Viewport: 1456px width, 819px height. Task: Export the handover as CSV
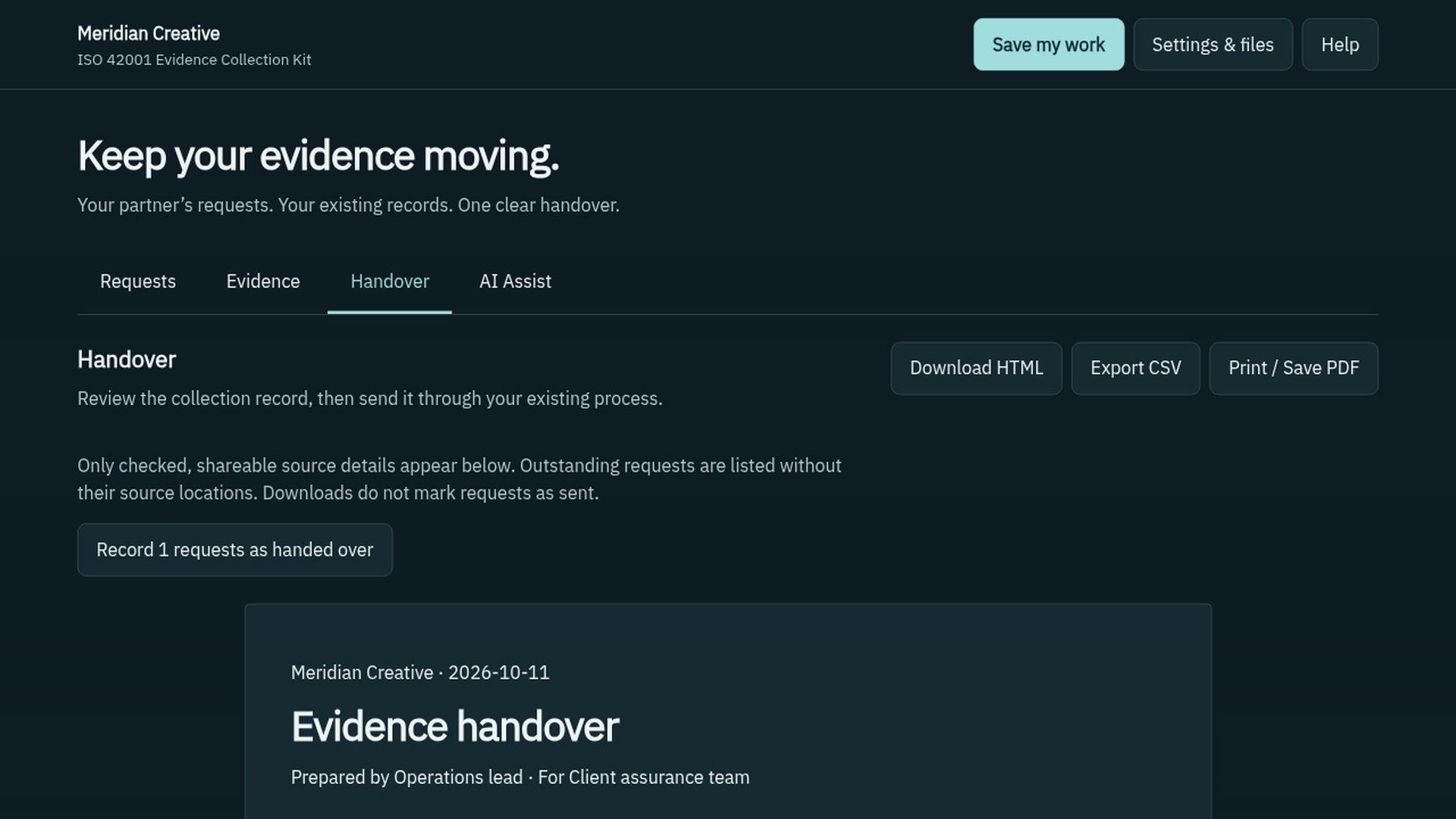tap(1135, 368)
